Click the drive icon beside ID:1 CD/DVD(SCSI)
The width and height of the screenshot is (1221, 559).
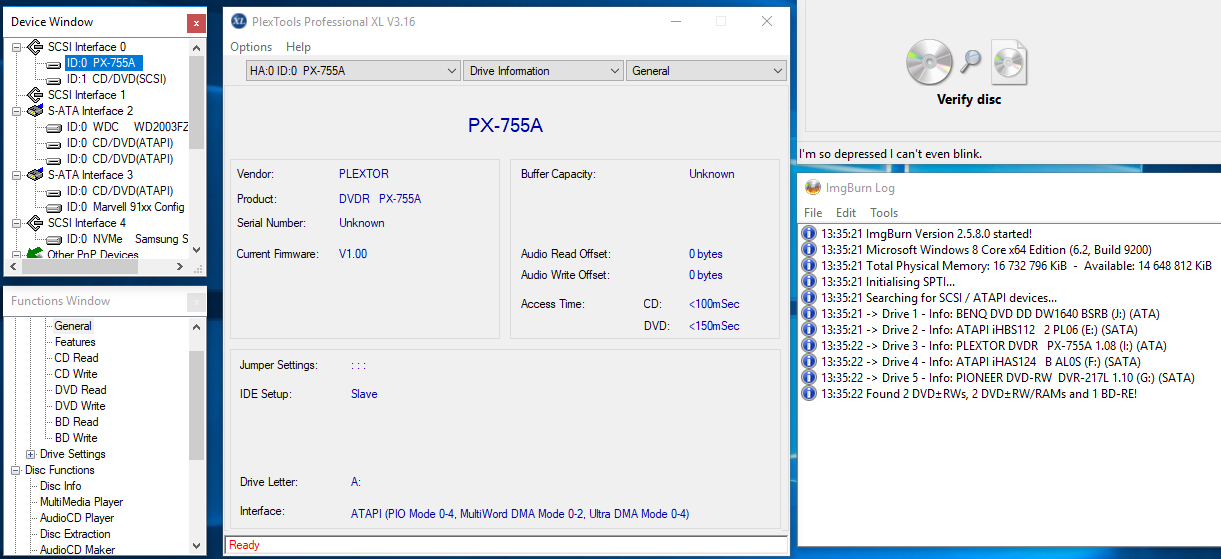point(54,79)
